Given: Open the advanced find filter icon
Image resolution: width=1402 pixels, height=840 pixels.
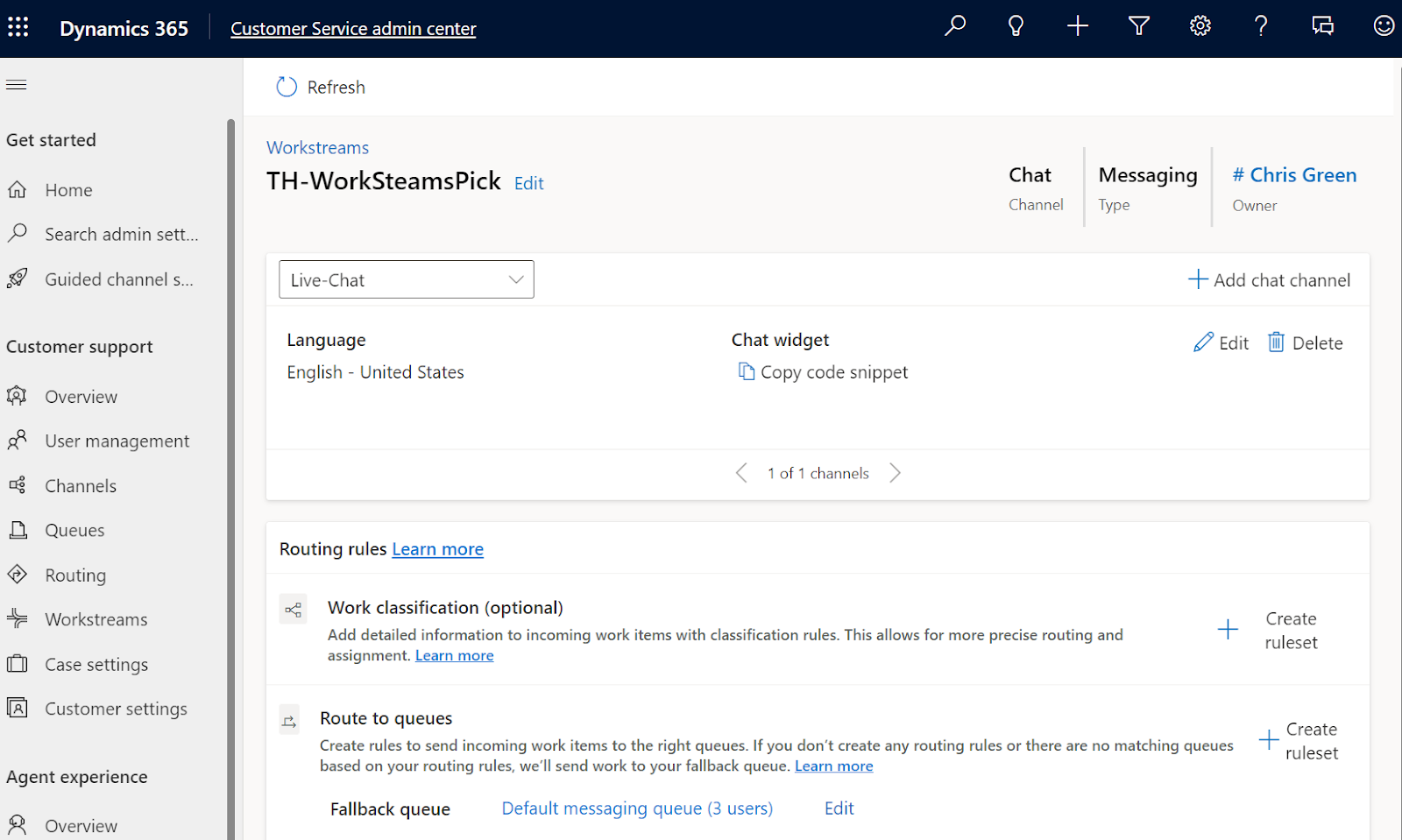Looking at the screenshot, I should (x=1139, y=26).
